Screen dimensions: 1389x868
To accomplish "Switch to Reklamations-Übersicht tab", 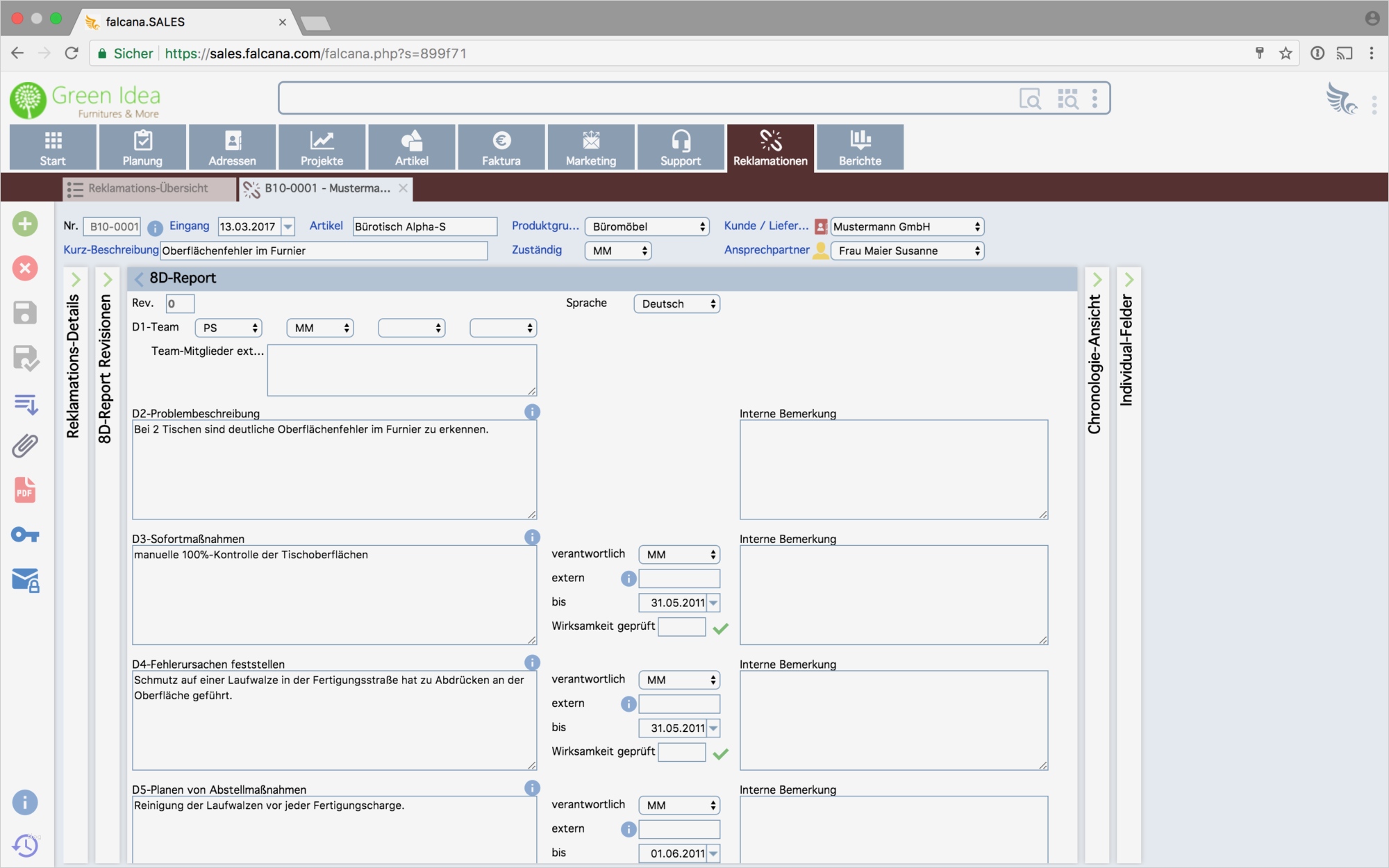I will click(x=148, y=188).
